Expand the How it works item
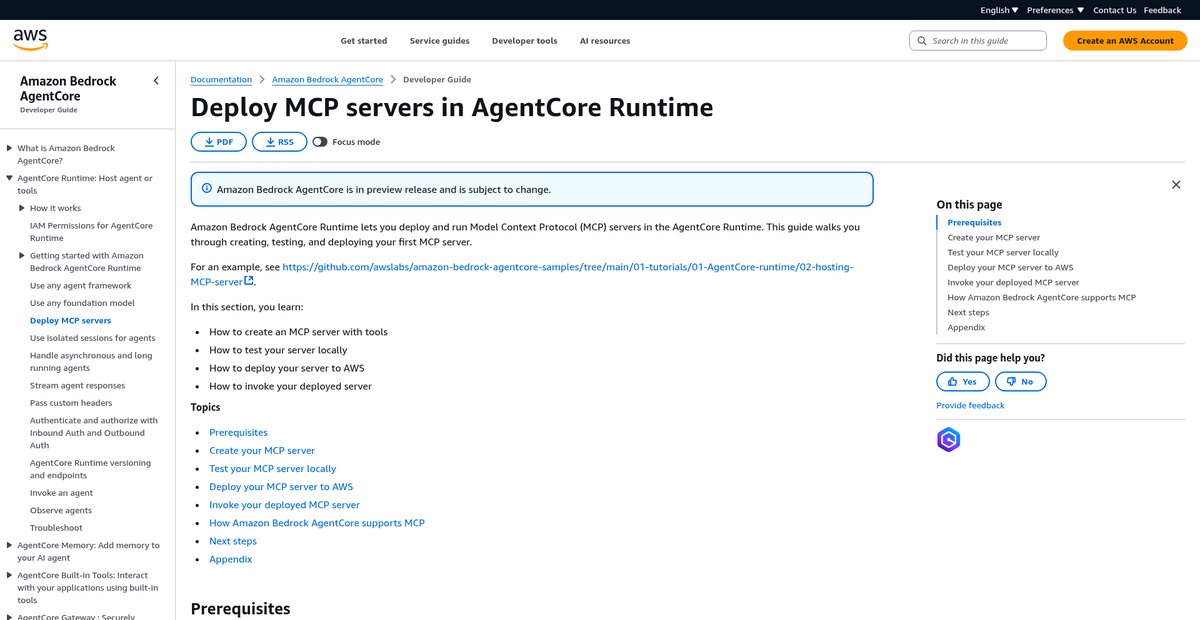Screen dimensions: 1200x620 tap(22, 208)
